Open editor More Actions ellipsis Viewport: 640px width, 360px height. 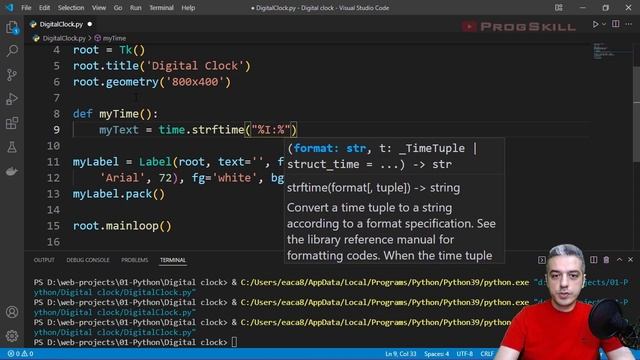click(x=629, y=24)
